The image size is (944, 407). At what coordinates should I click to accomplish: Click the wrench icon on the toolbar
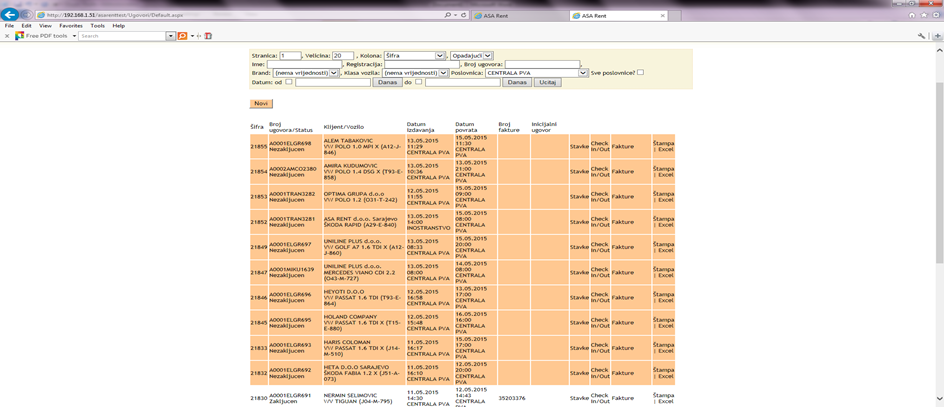click(921, 36)
